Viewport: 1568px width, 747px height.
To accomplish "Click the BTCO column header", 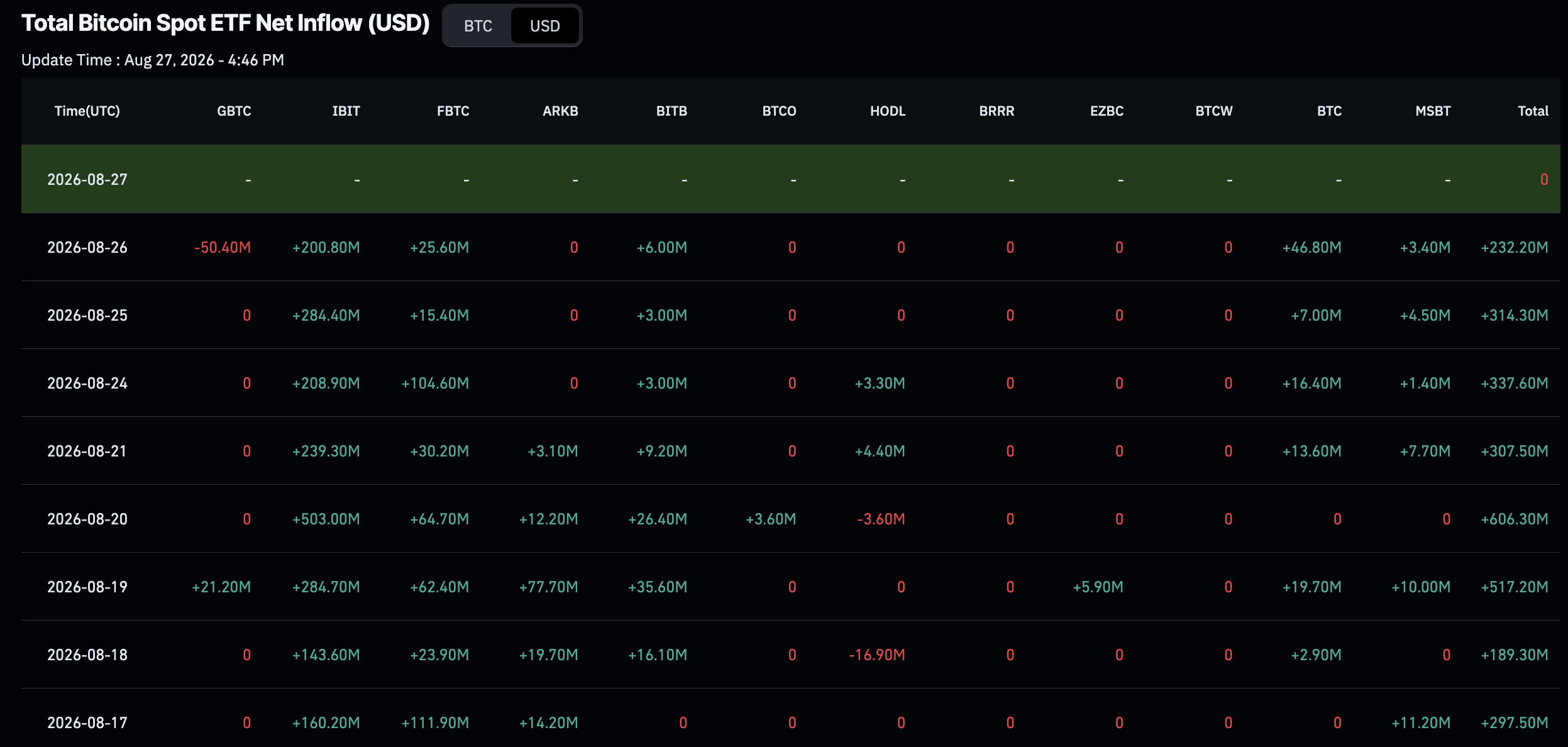I will pyautogui.click(x=779, y=111).
